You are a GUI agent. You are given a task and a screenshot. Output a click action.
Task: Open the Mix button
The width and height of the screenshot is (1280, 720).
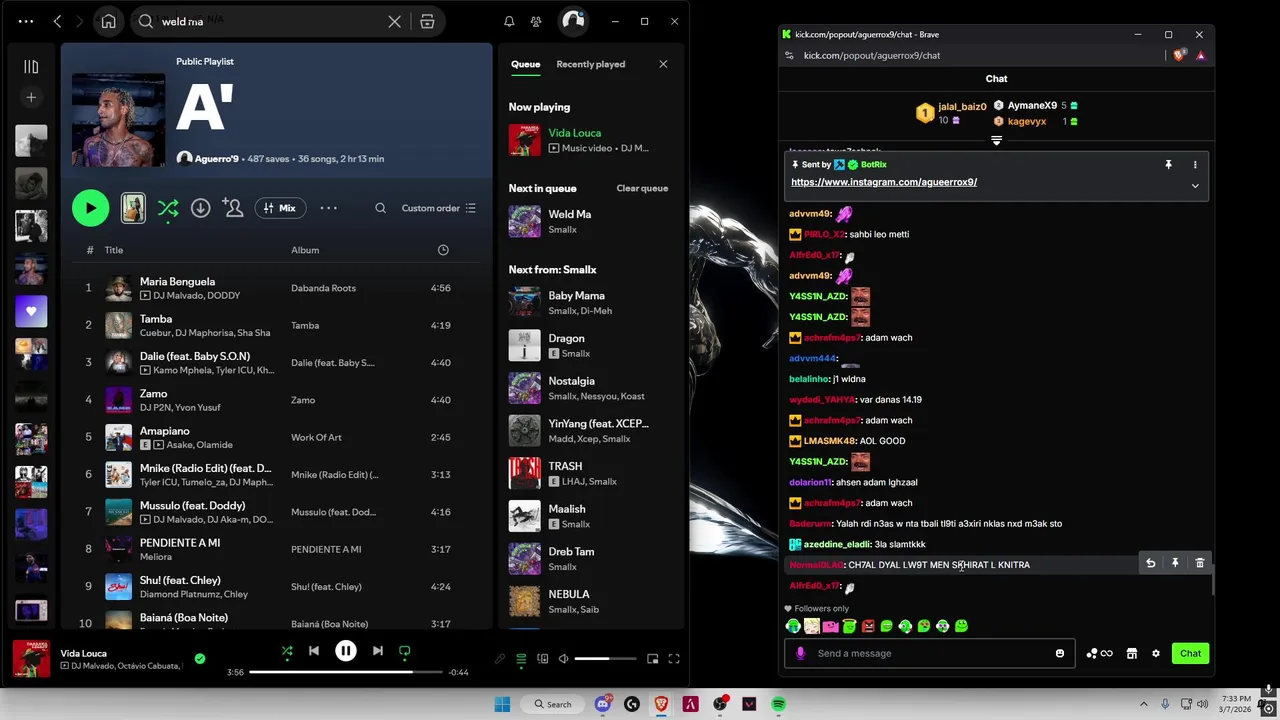280,208
